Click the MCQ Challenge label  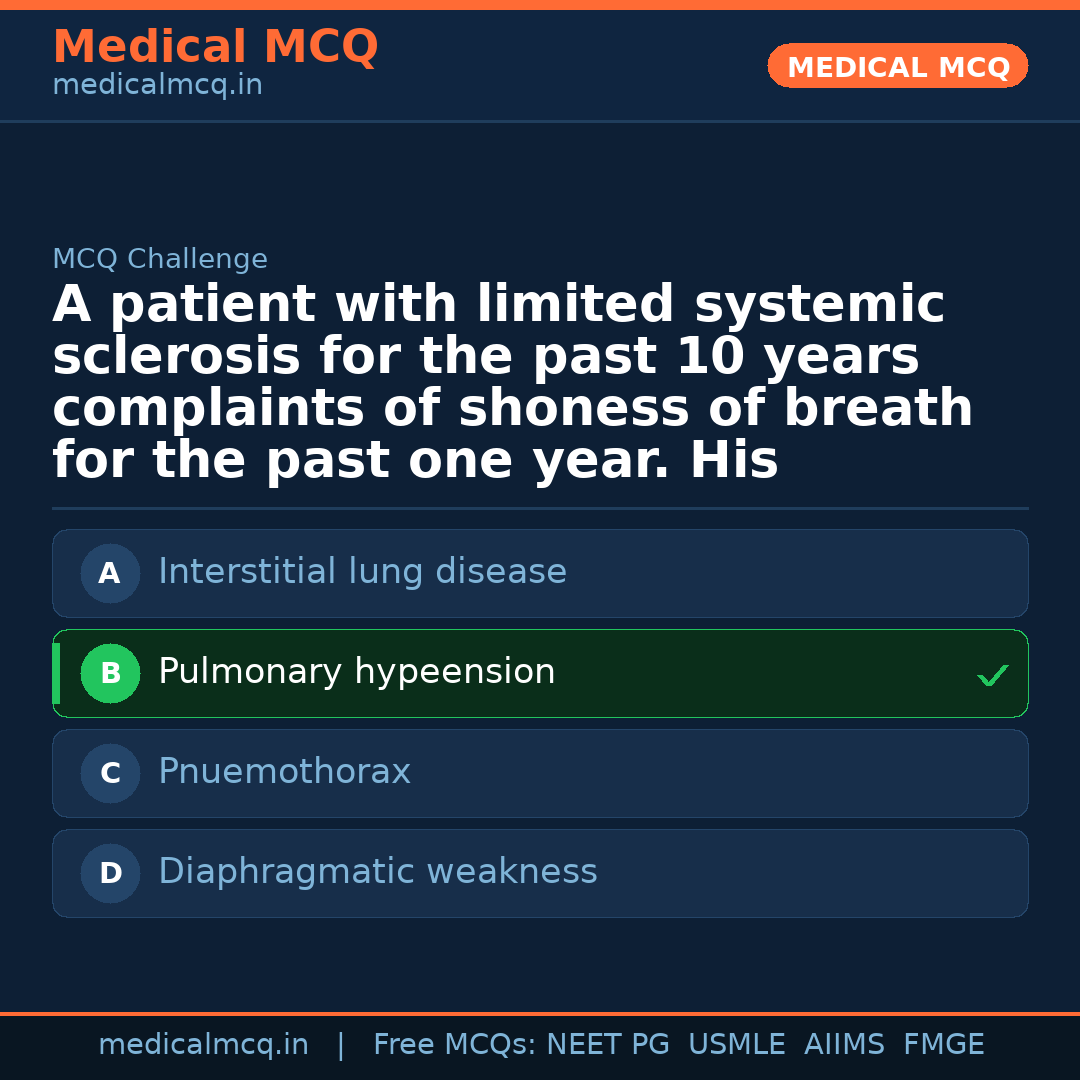point(160,260)
